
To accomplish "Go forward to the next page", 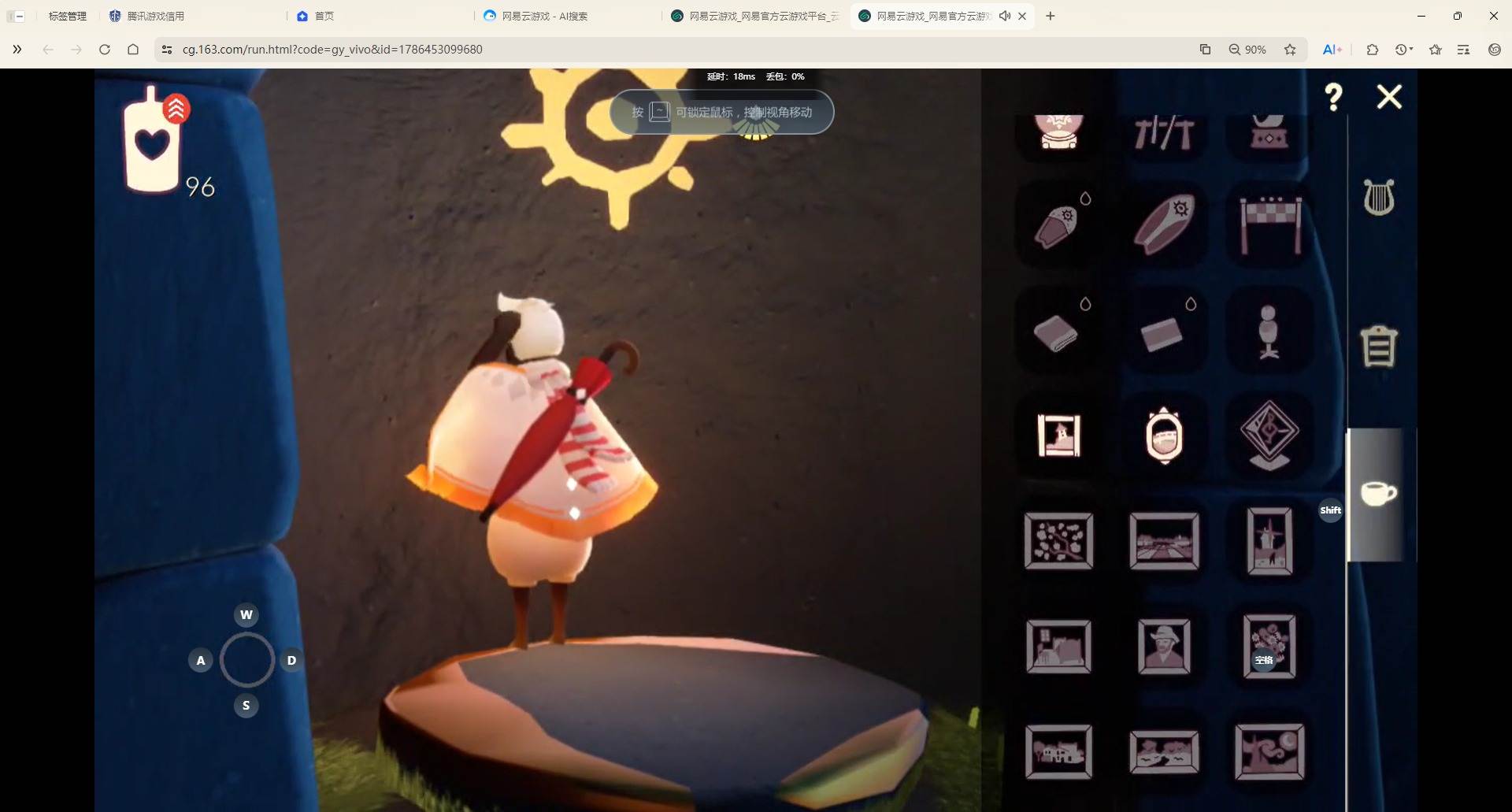I will [x=76, y=49].
